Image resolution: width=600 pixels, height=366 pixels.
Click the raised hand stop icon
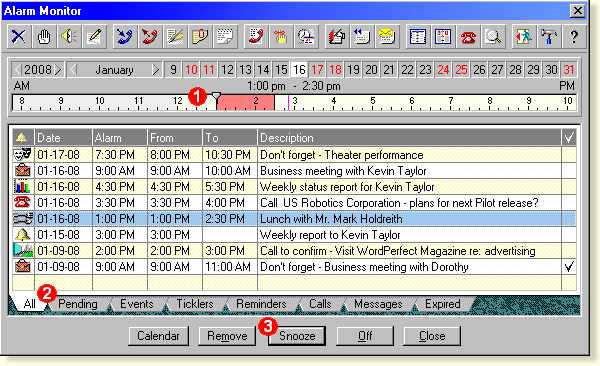click(x=44, y=37)
